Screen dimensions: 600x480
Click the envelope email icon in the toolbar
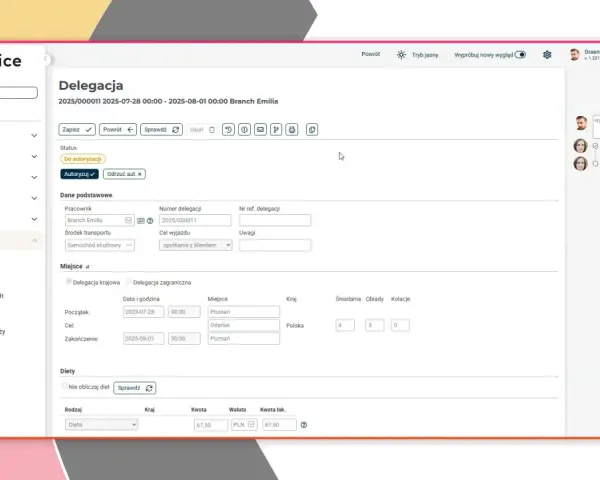(x=260, y=130)
